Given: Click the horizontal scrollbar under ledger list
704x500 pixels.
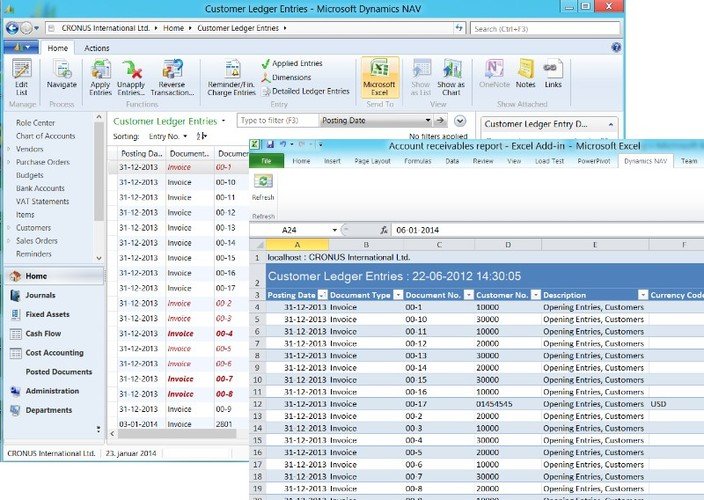Looking at the screenshot, I should (x=177, y=434).
